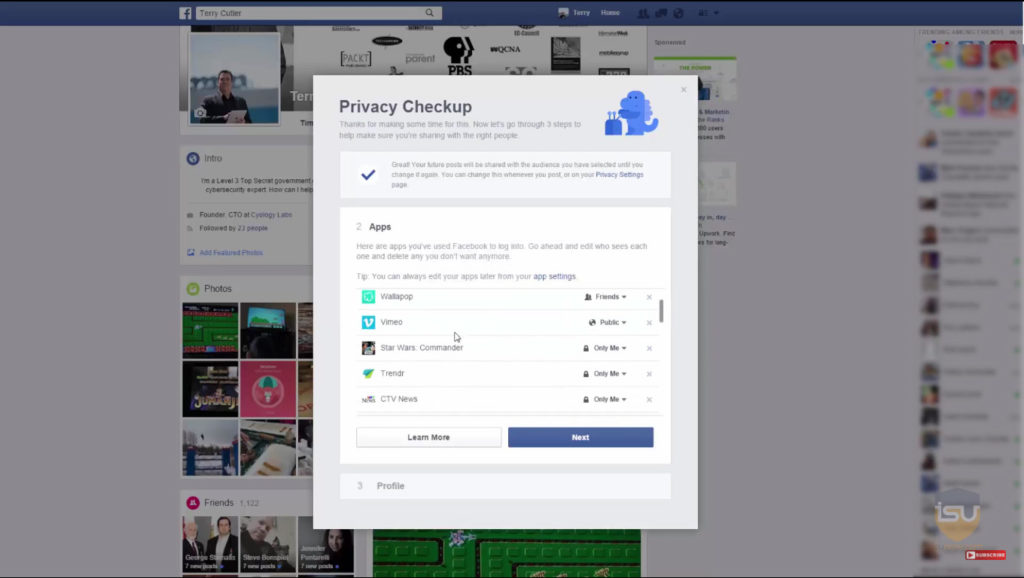
Task: Click the Vimeo app icon
Action: (368, 323)
